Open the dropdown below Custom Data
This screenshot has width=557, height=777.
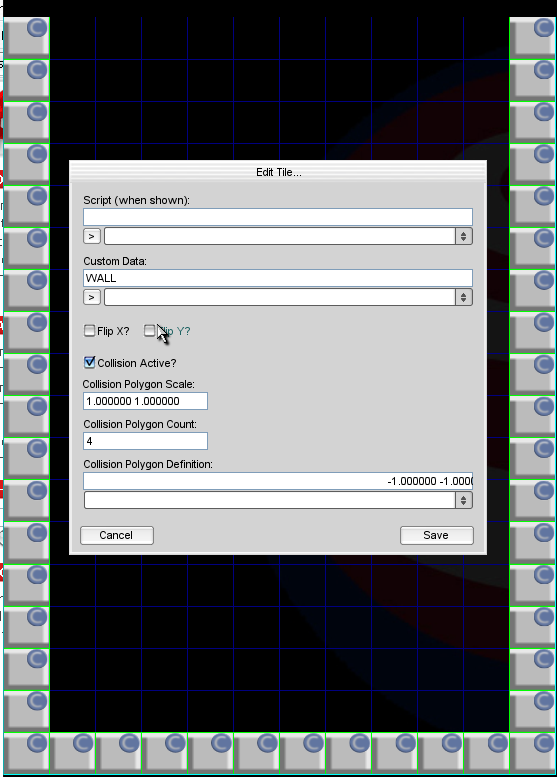(288, 297)
